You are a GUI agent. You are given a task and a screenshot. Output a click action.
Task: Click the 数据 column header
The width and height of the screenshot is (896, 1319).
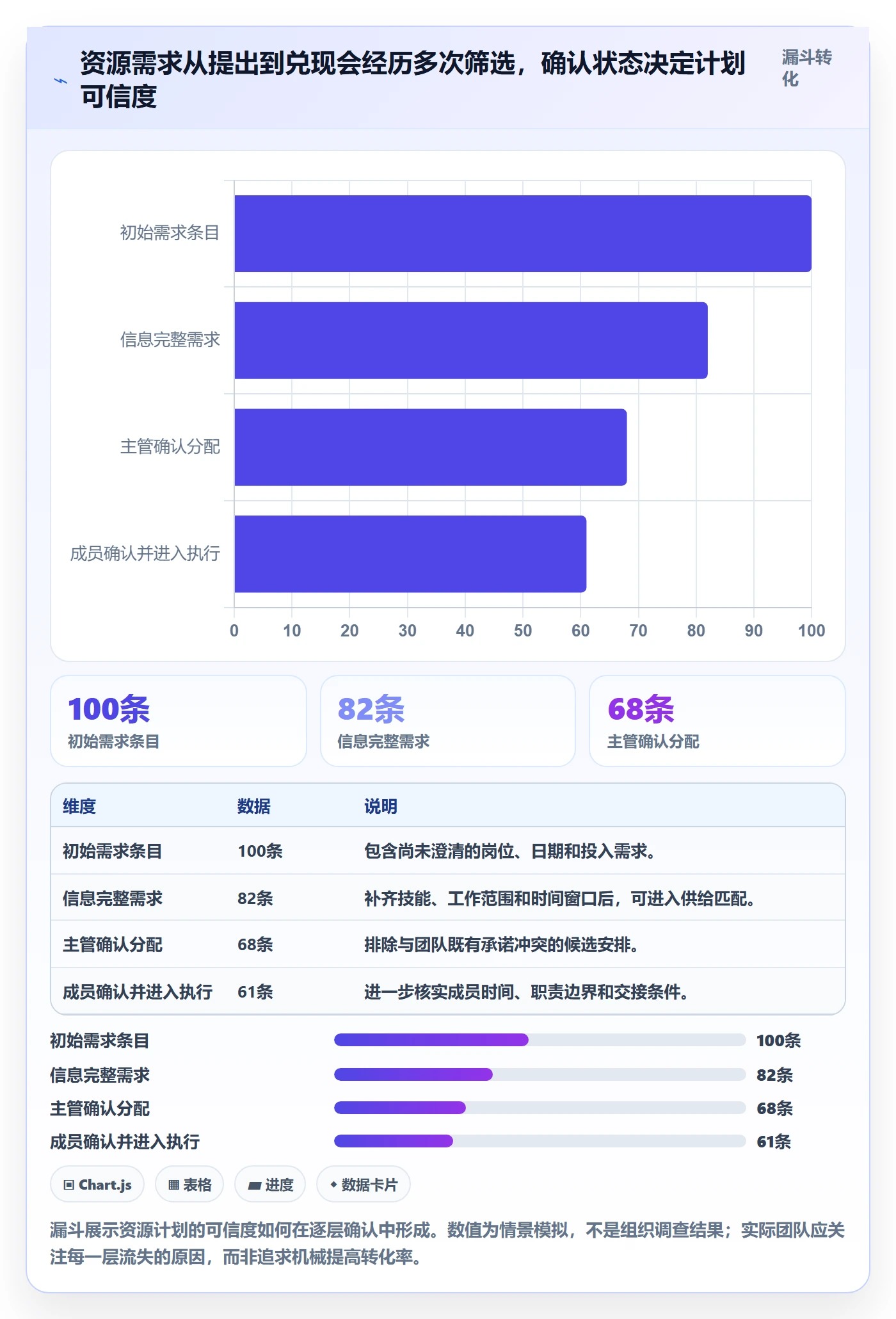click(254, 806)
